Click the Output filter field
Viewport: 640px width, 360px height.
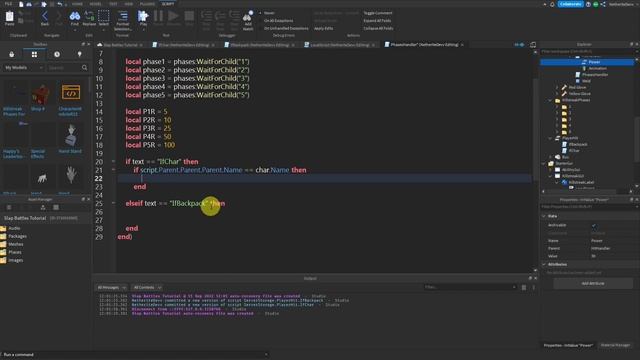[470, 287]
